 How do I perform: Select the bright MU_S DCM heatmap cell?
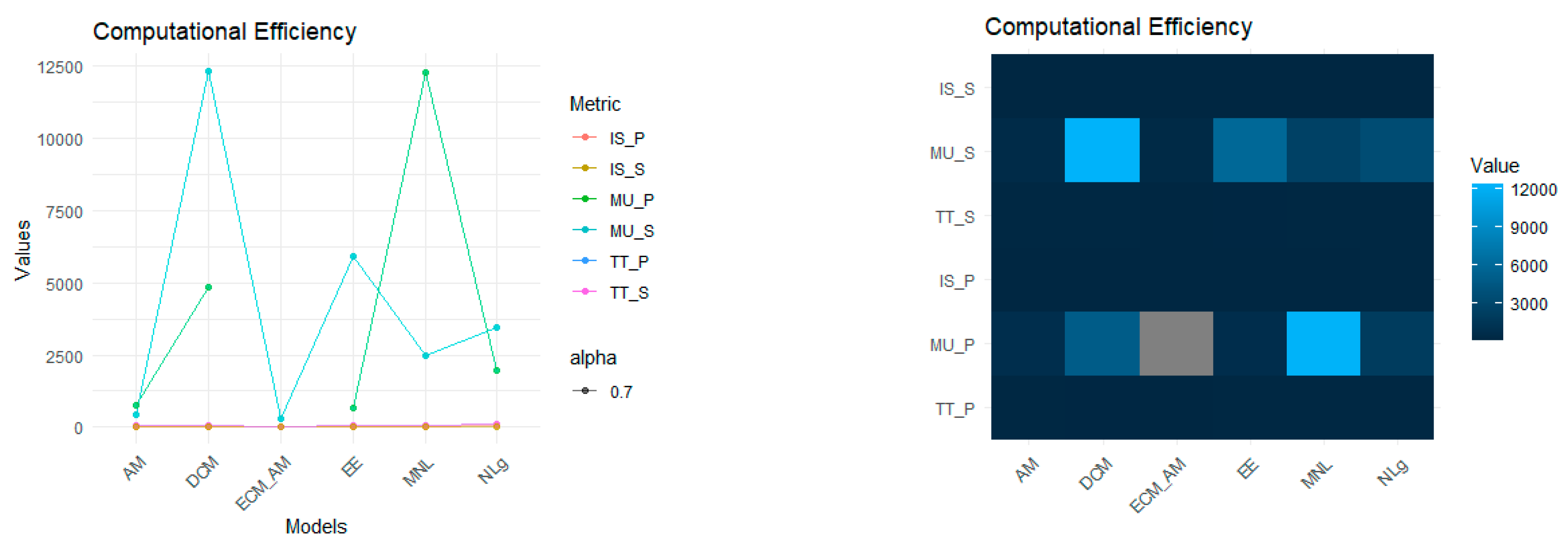[1102, 150]
